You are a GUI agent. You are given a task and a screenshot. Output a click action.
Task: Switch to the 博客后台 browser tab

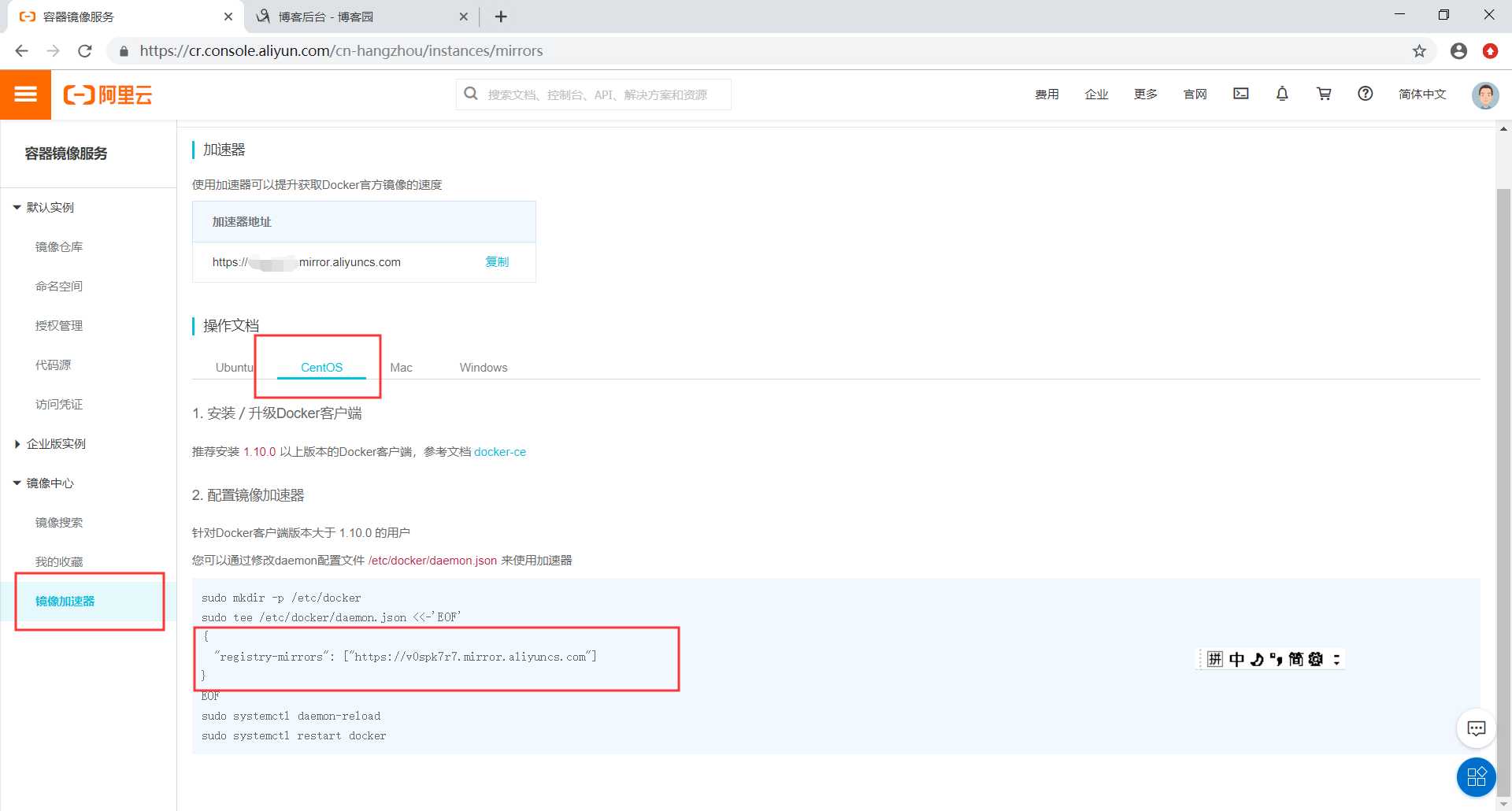click(361, 17)
